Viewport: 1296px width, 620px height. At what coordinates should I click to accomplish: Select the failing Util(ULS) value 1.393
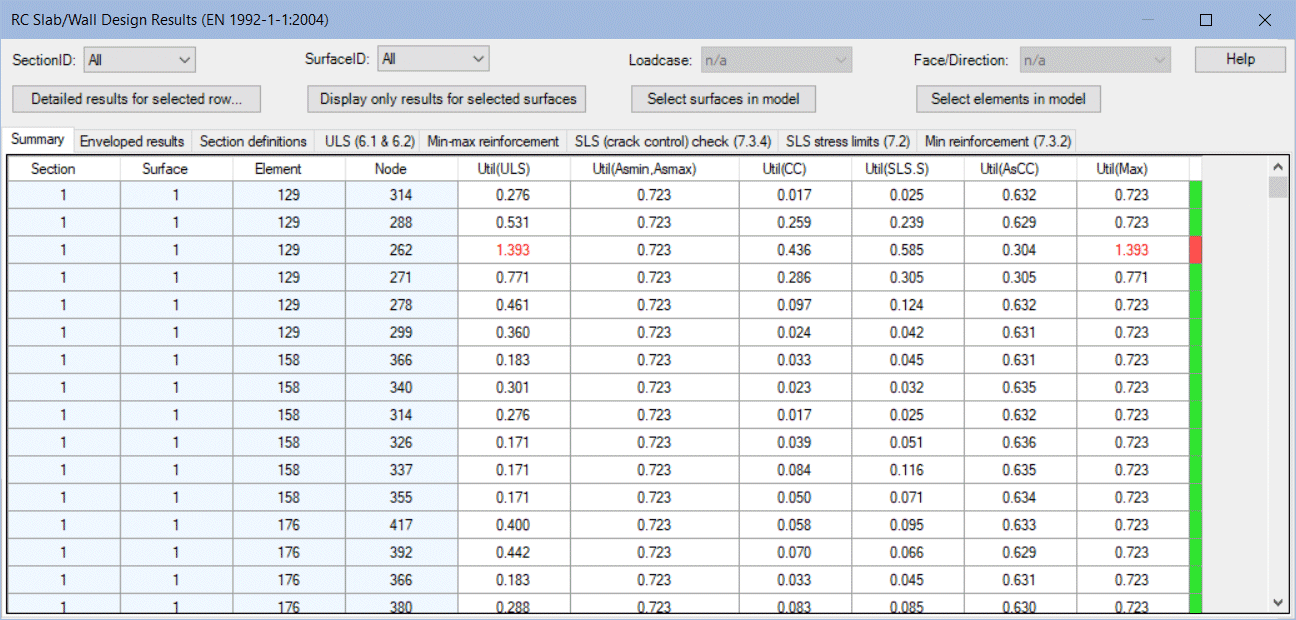[513, 250]
